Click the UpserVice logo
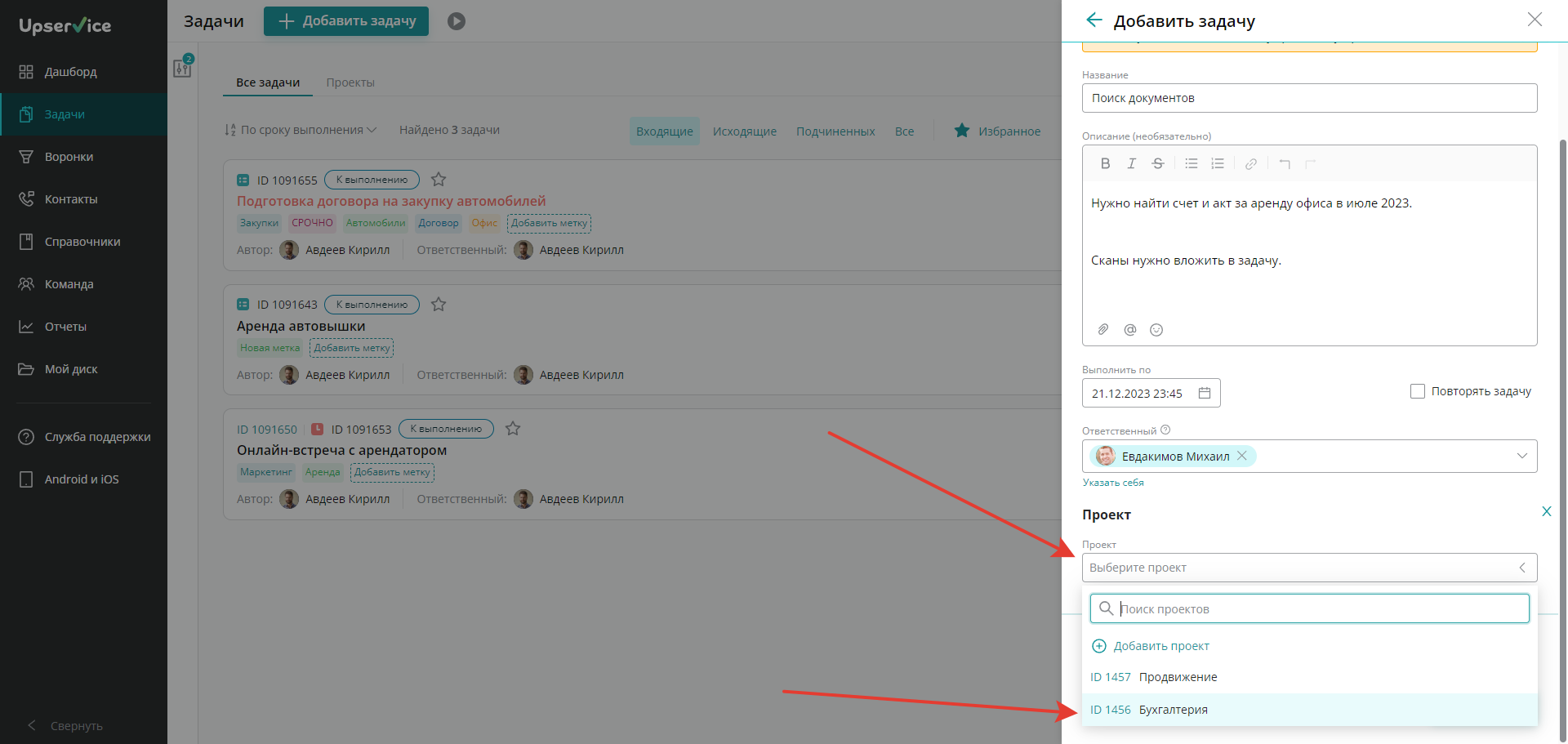The width and height of the screenshot is (1568, 744). tap(65, 25)
